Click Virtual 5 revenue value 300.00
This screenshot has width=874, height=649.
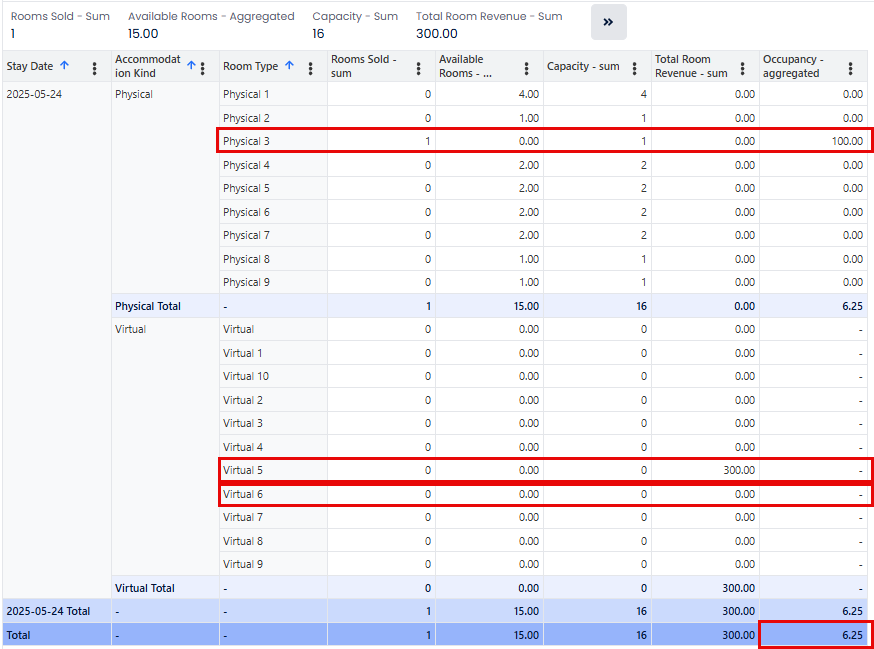coord(735,470)
